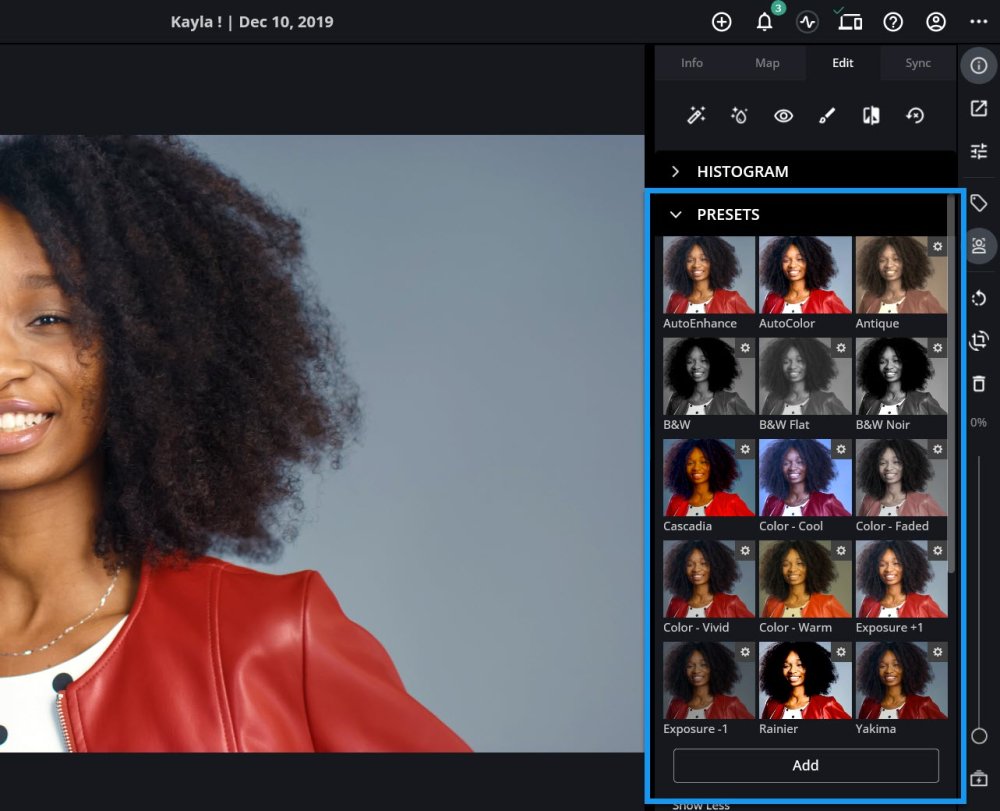Toggle the eye preview icon

coord(783,116)
